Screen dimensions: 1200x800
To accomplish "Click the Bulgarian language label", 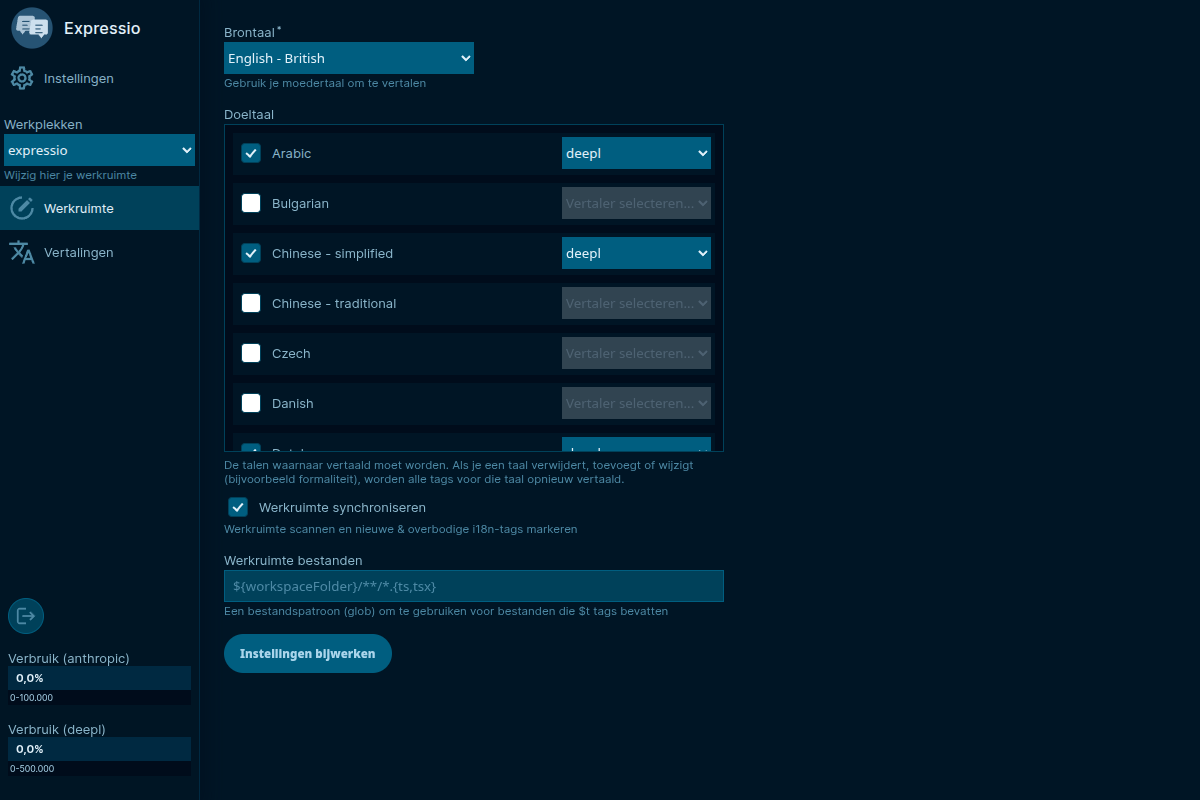I will (300, 203).
